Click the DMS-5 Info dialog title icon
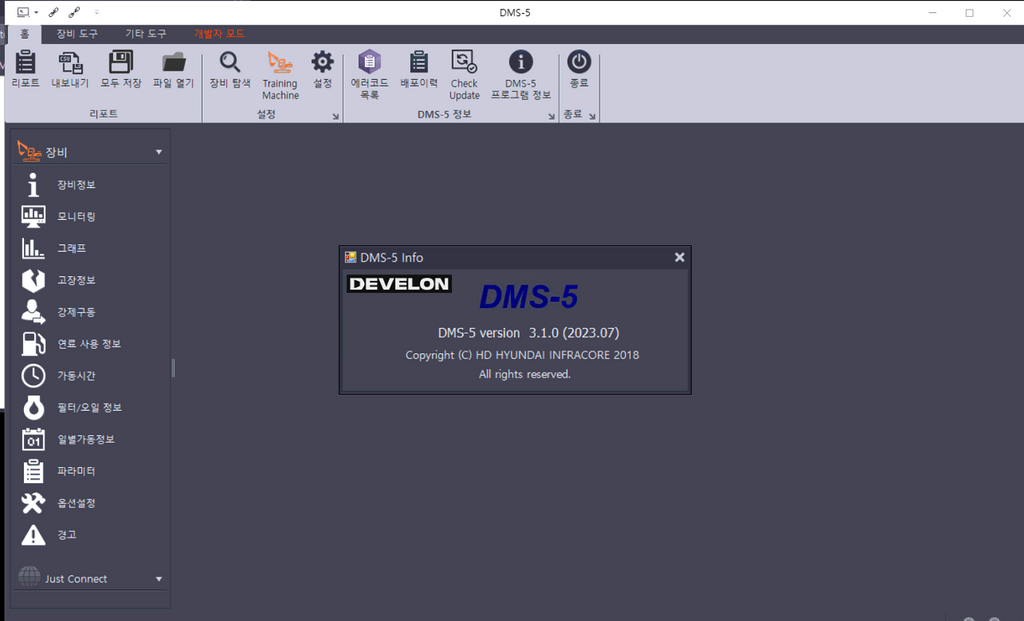Screen dimensions: 1024x621 point(351,257)
